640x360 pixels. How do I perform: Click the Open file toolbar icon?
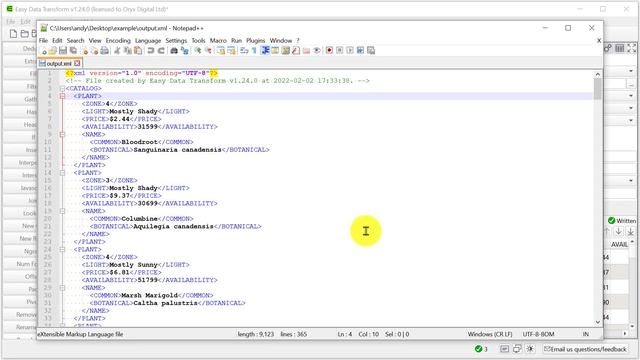tap(52, 50)
